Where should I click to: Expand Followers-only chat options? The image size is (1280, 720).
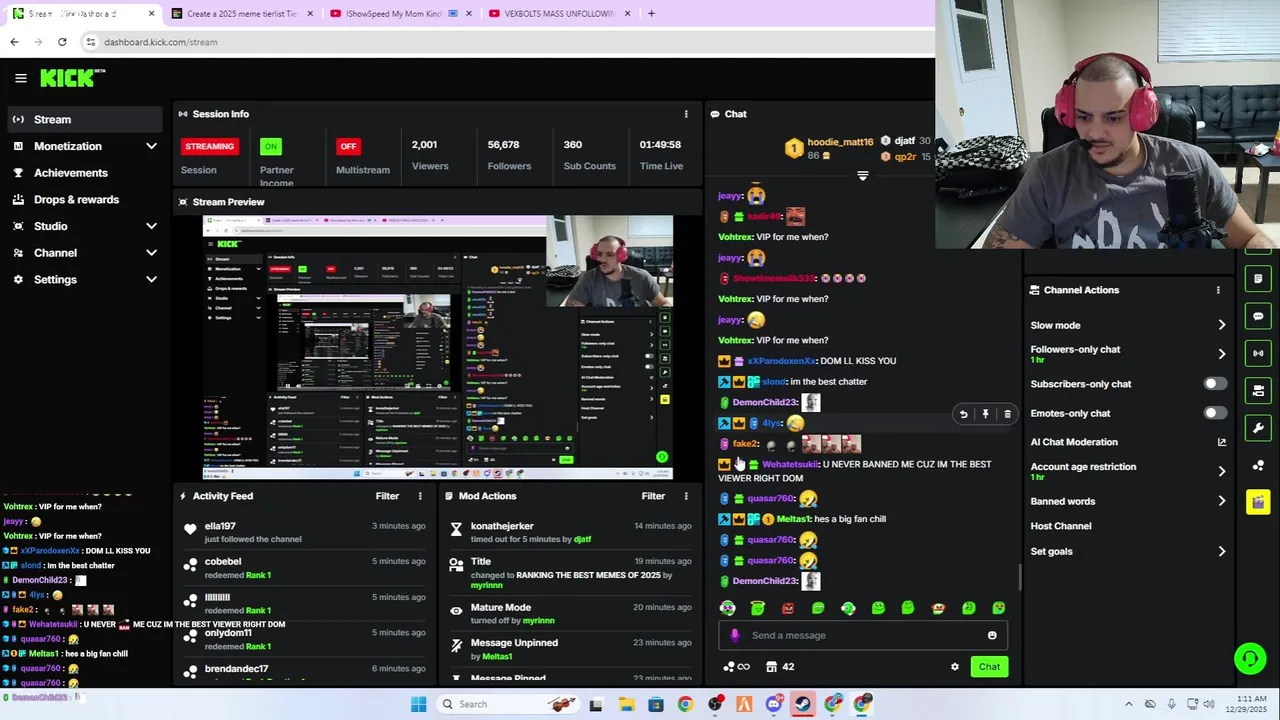(1221, 354)
